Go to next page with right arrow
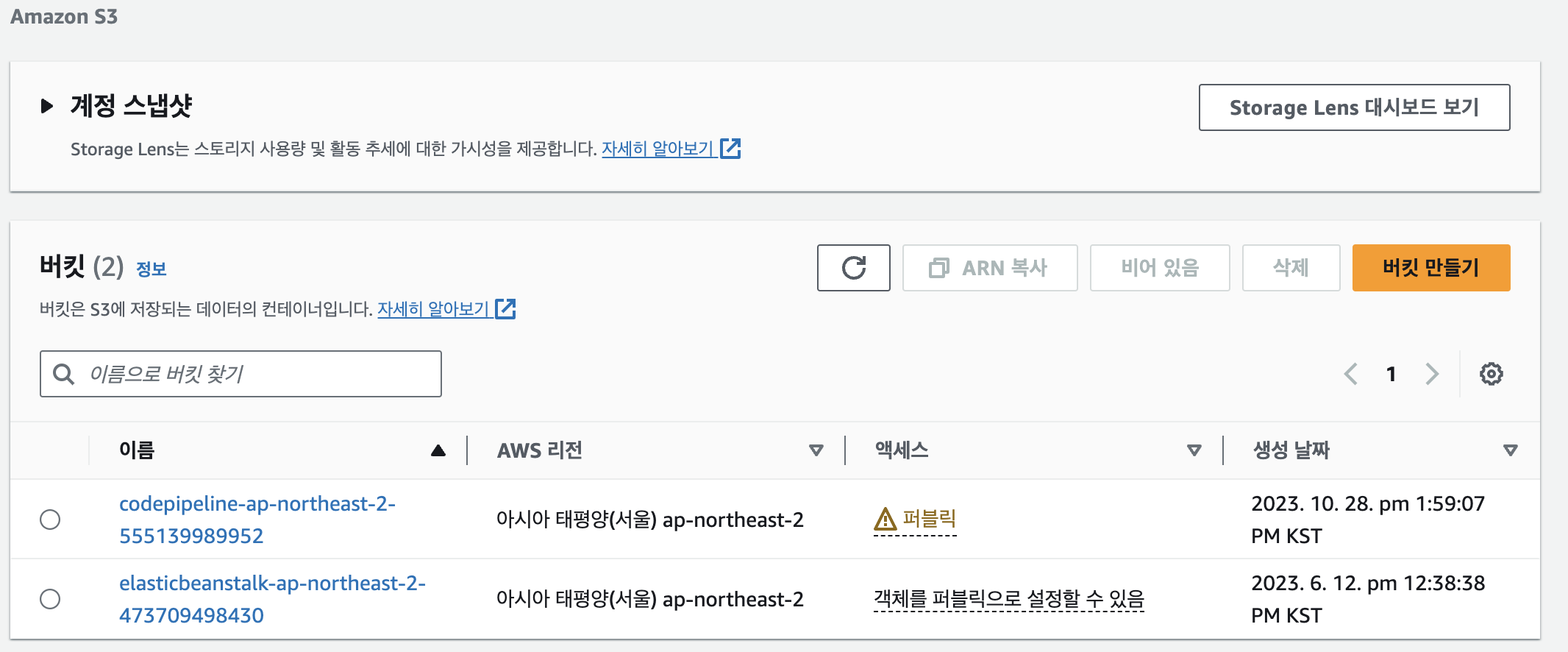 [1432, 374]
